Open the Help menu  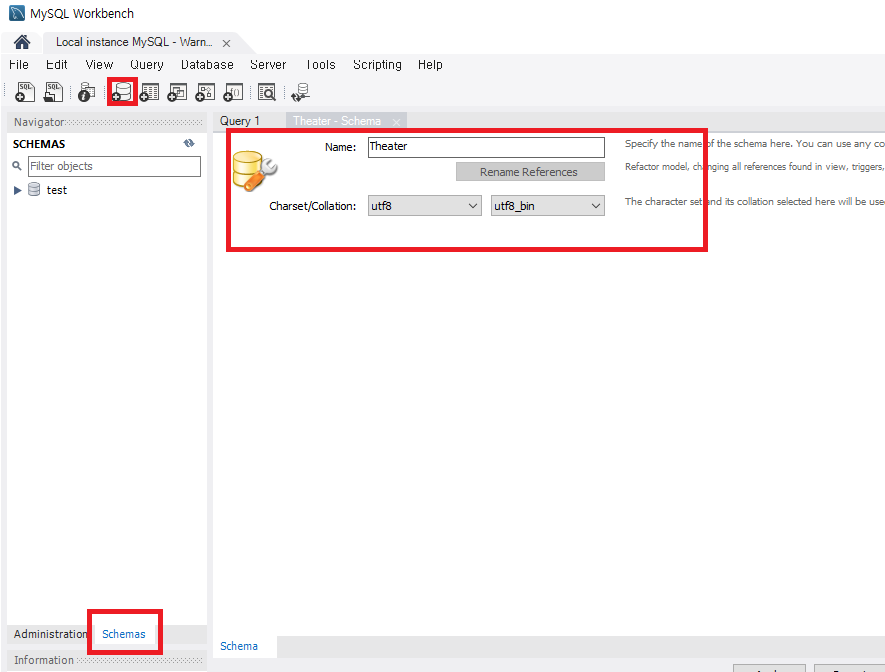coord(430,65)
